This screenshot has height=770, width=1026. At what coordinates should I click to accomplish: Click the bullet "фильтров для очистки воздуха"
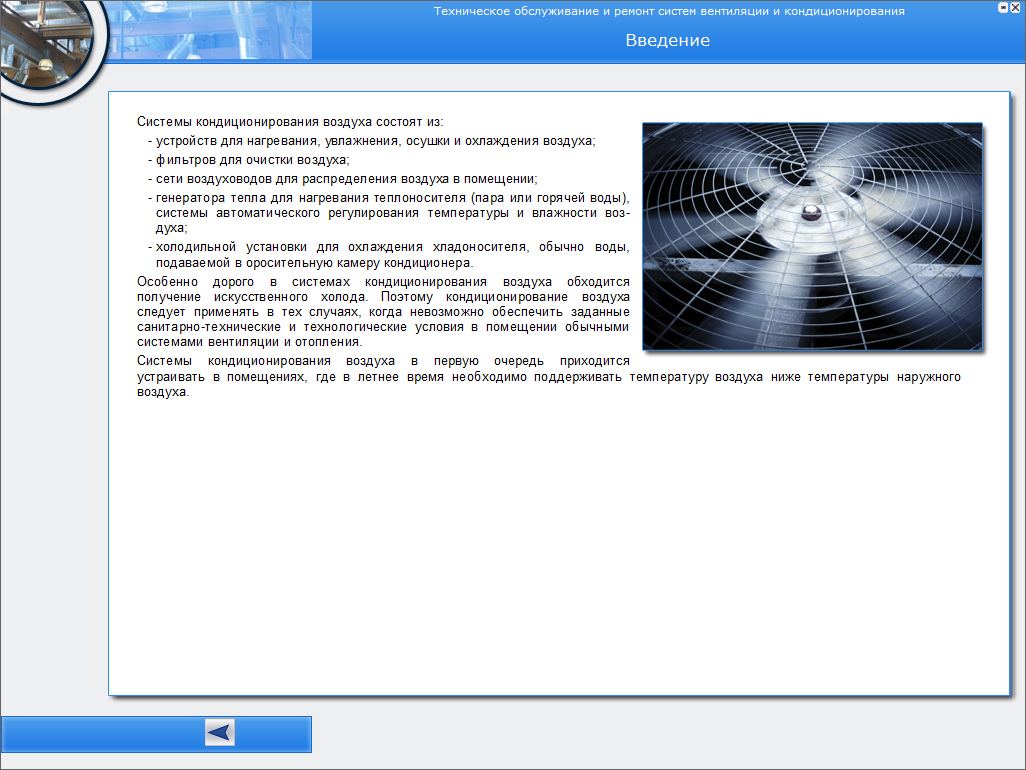pyautogui.click(x=252, y=160)
